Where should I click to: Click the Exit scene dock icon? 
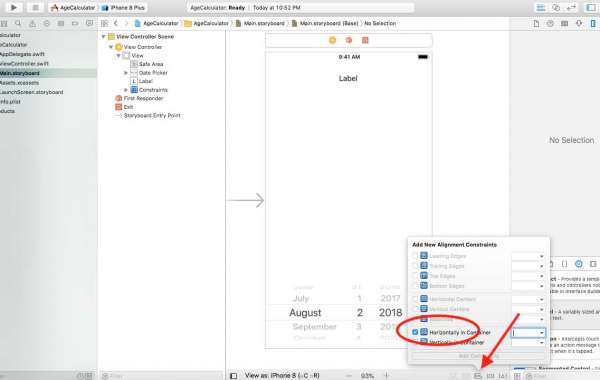click(x=365, y=40)
